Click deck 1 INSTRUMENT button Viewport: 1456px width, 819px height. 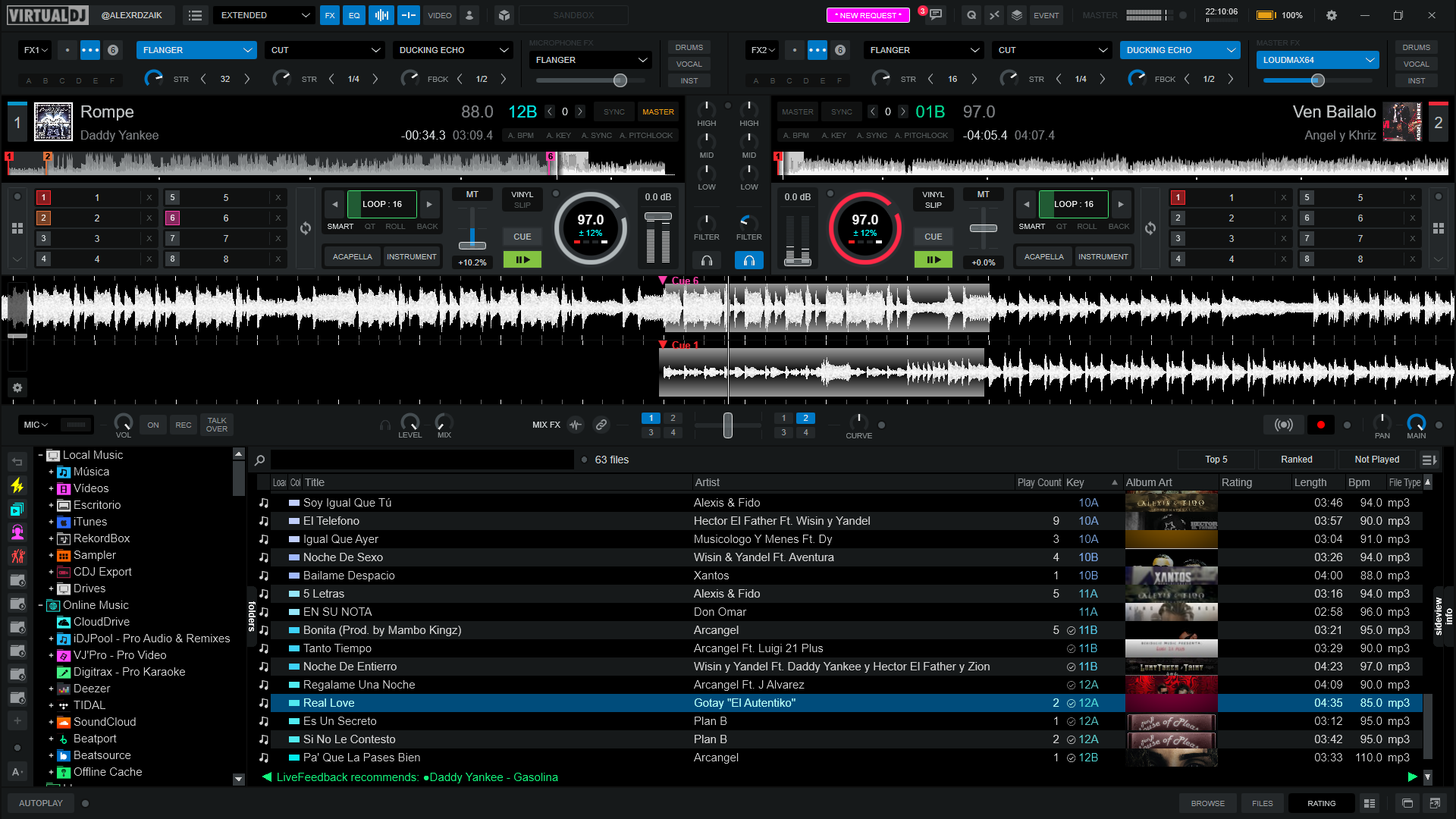411,257
